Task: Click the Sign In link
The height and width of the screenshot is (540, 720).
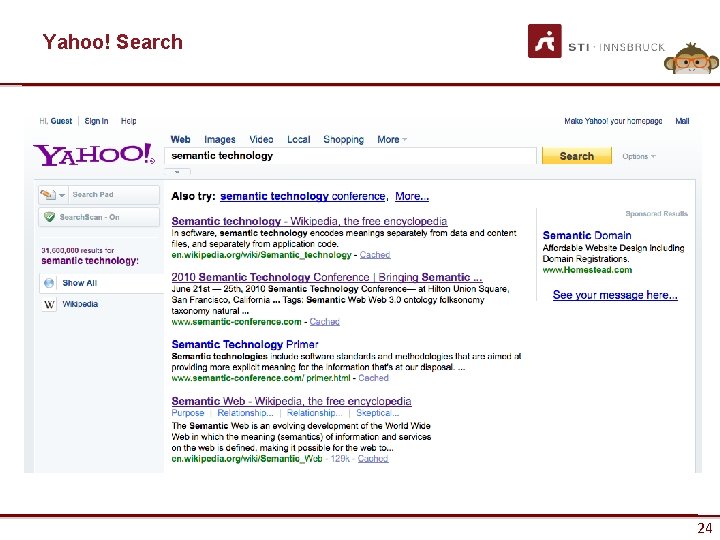Action: click(x=96, y=121)
